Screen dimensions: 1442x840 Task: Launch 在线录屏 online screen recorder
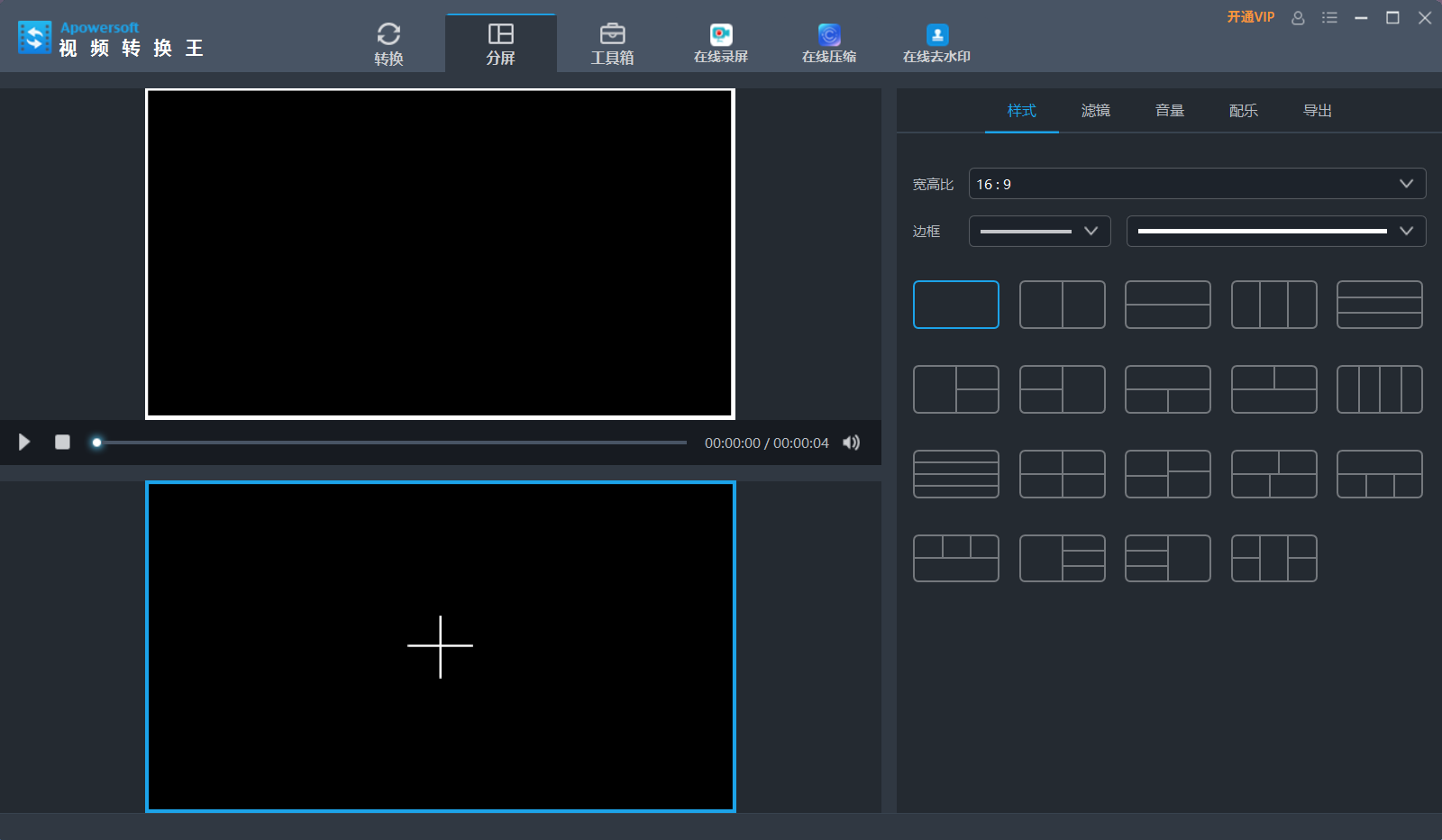tap(721, 43)
